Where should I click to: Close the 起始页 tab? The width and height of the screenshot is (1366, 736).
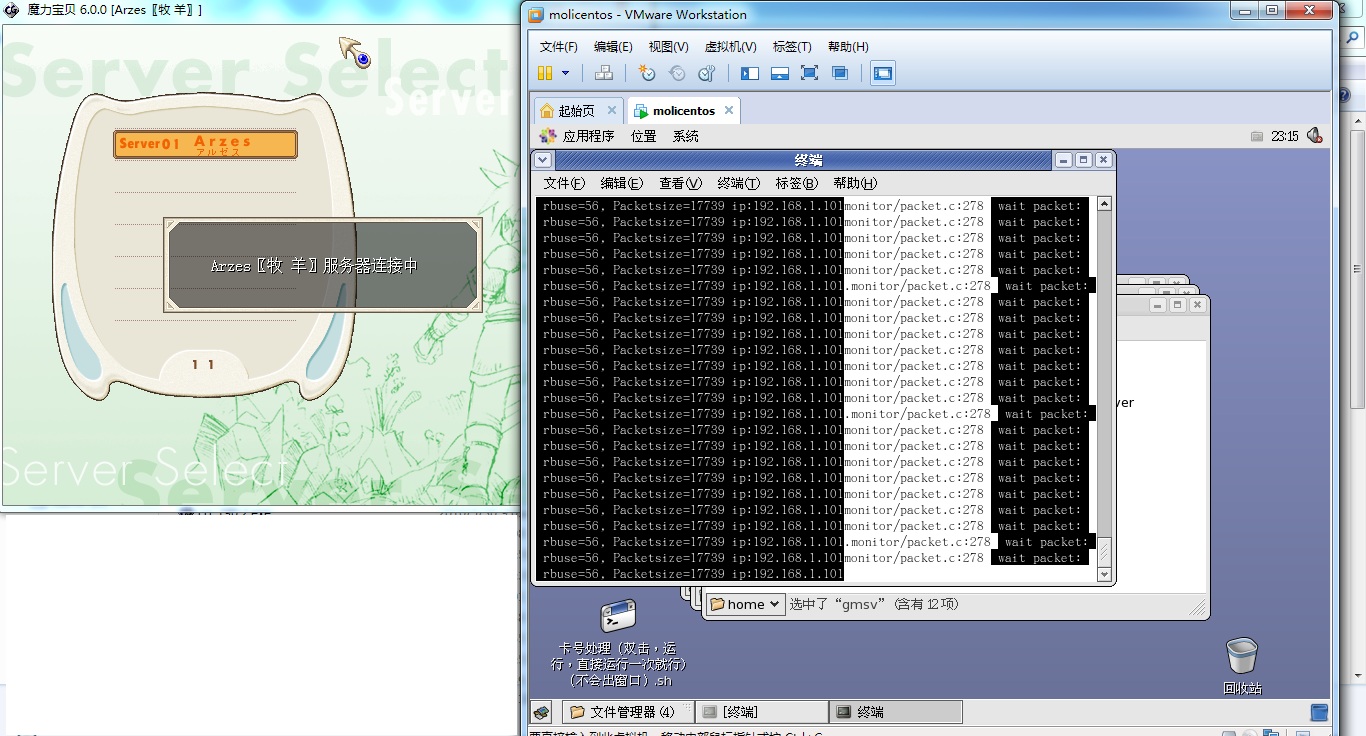pyautogui.click(x=612, y=110)
